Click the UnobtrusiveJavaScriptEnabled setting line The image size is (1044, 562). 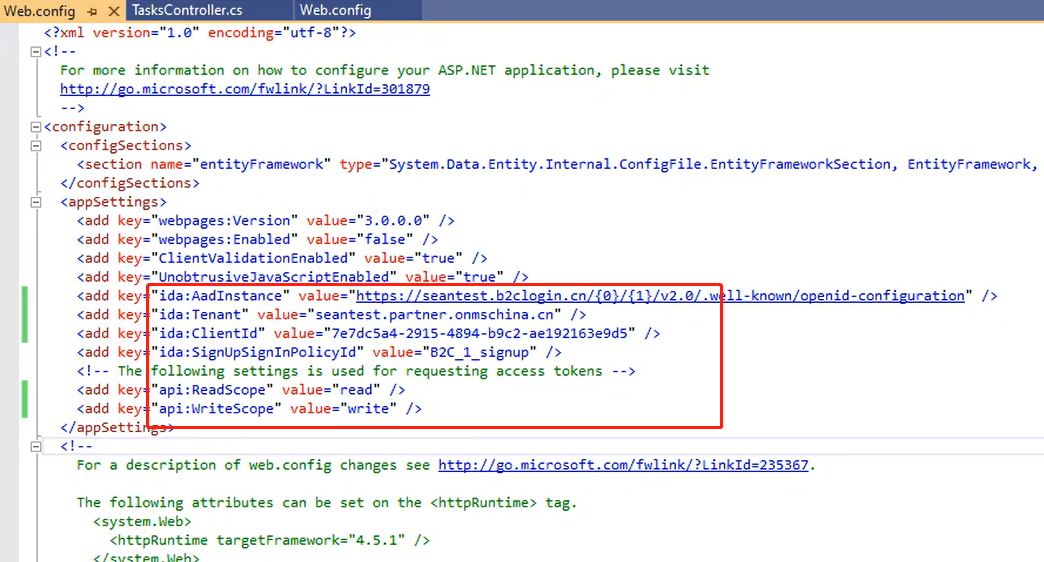302,277
